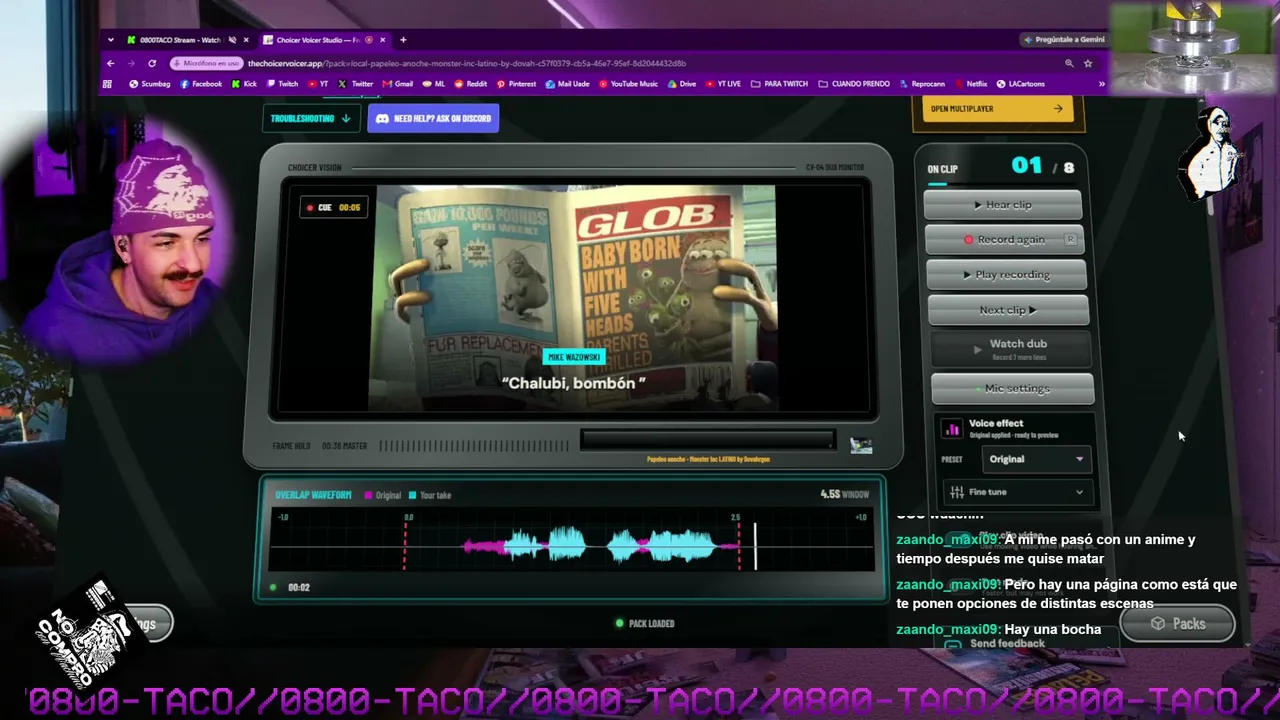Click the address bar URL
The width and height of the screenshot is (1280, 720).
pyautogui.click(x=467, y=63)
